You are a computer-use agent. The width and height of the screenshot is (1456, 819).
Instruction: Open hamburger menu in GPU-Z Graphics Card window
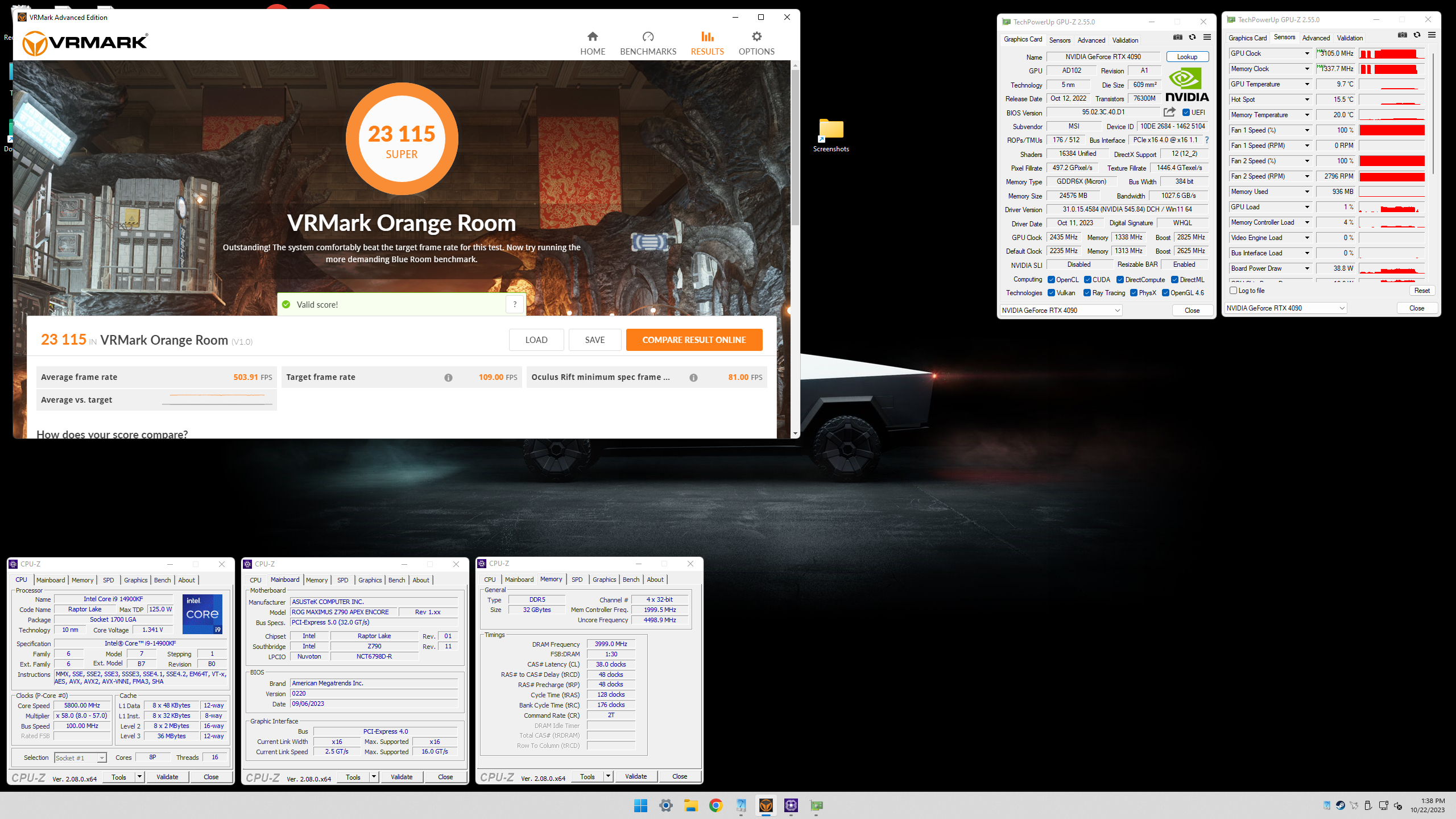coord(1207,38)
